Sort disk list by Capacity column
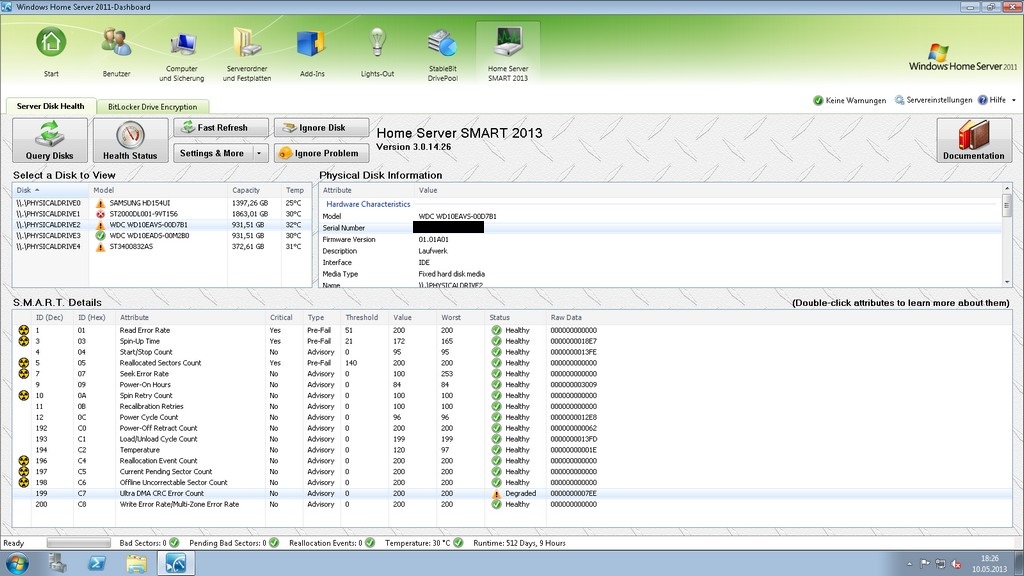This screenshot has width=1024, height=576. tap(254, 190)
